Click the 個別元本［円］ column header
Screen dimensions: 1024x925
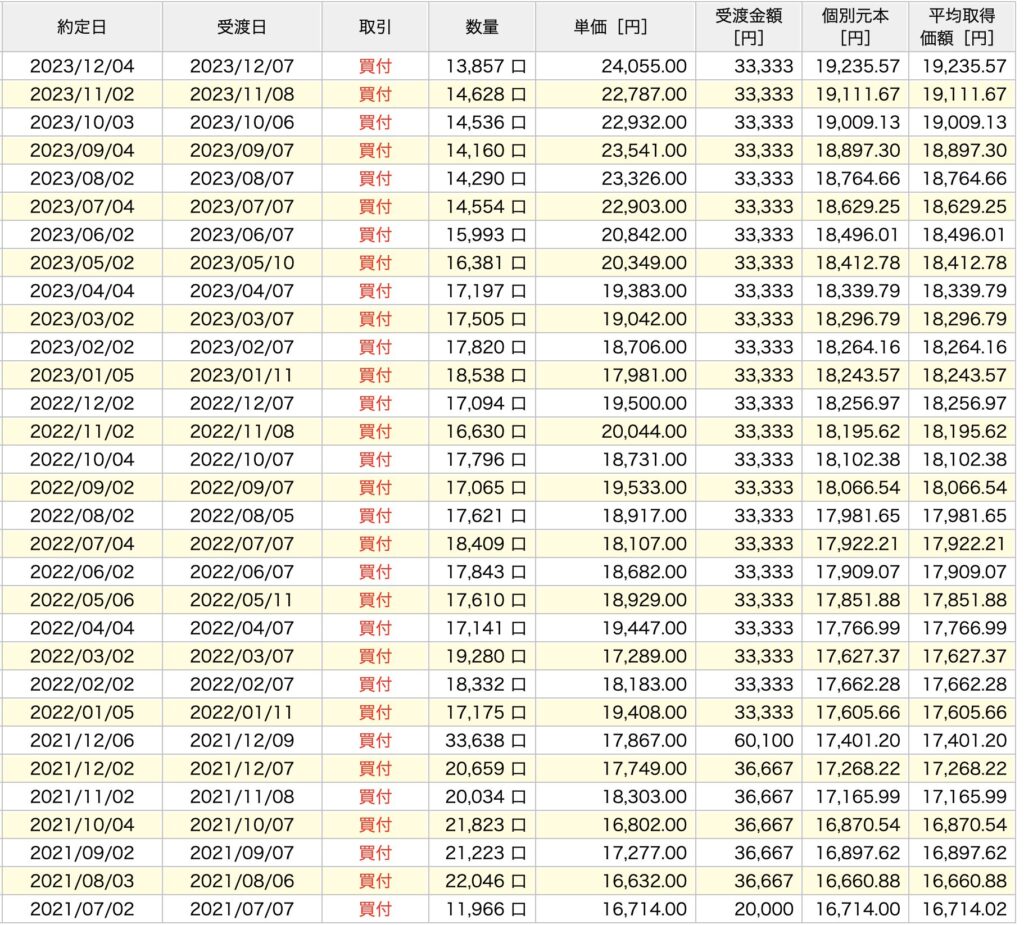pyautogui.click(x=855, y=27)
